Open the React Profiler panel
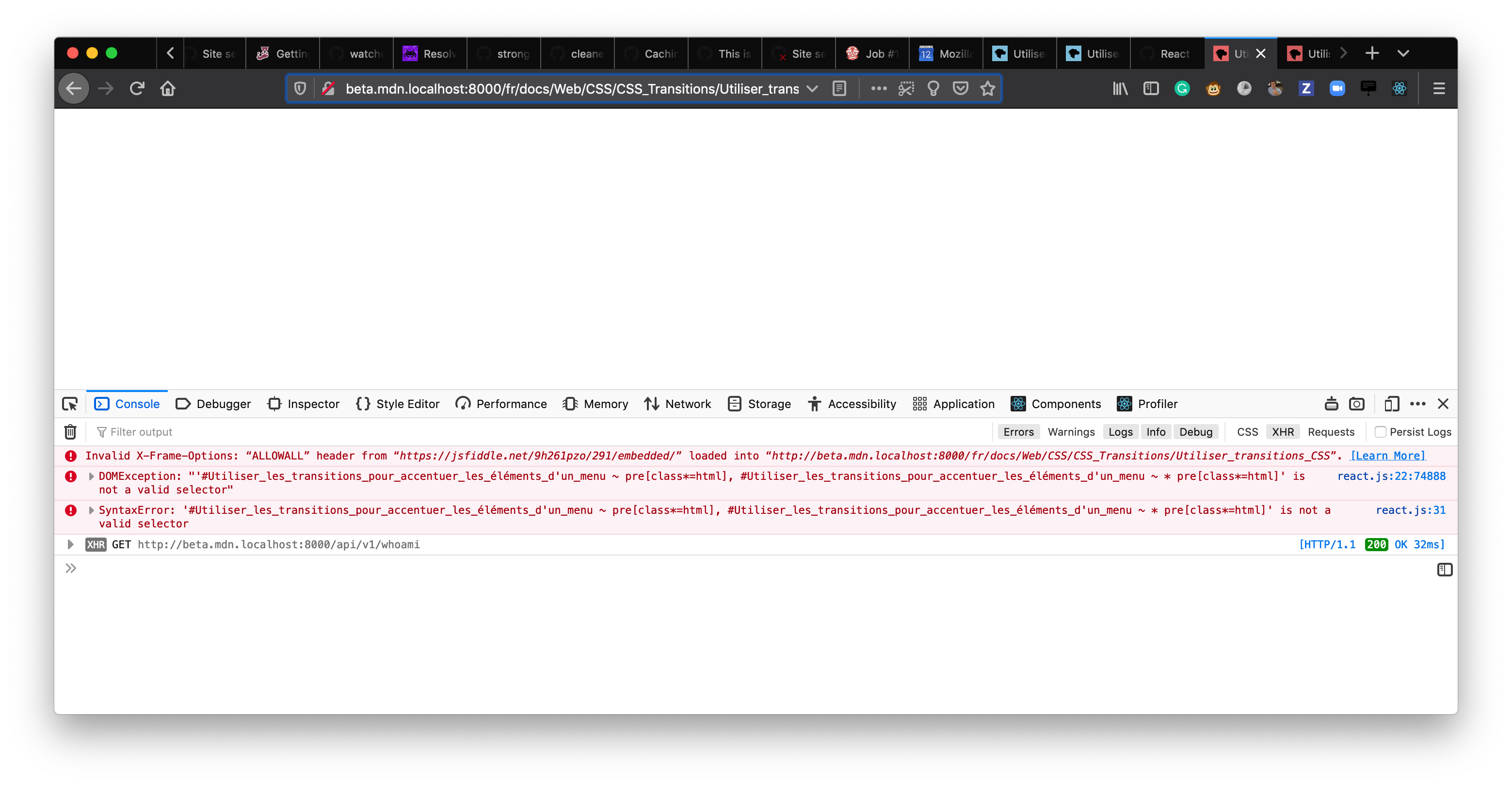 coord(1147,404)
